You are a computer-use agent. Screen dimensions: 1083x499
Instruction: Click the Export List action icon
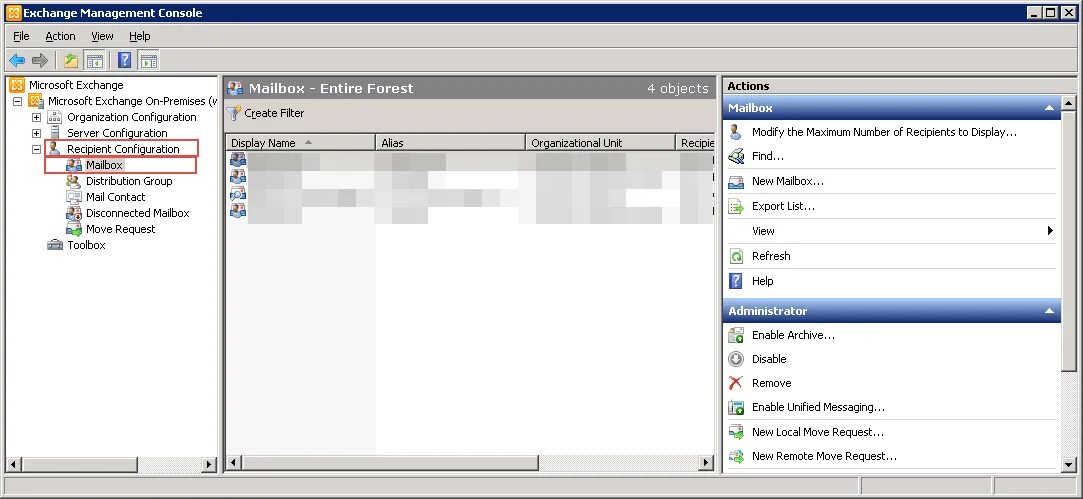(736, 207)
